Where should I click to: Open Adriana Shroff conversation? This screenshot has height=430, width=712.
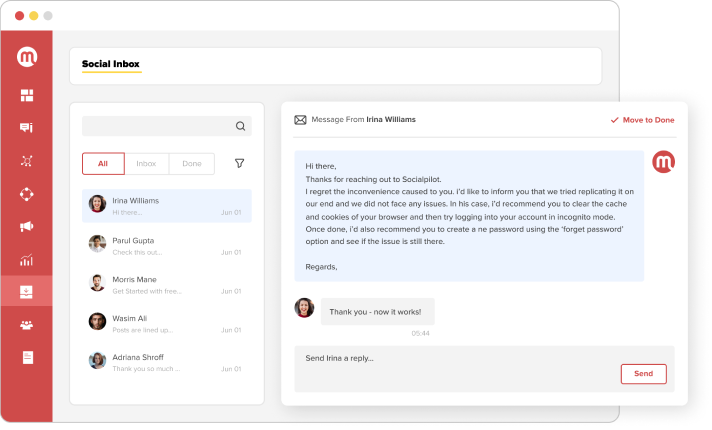point(167,362)
